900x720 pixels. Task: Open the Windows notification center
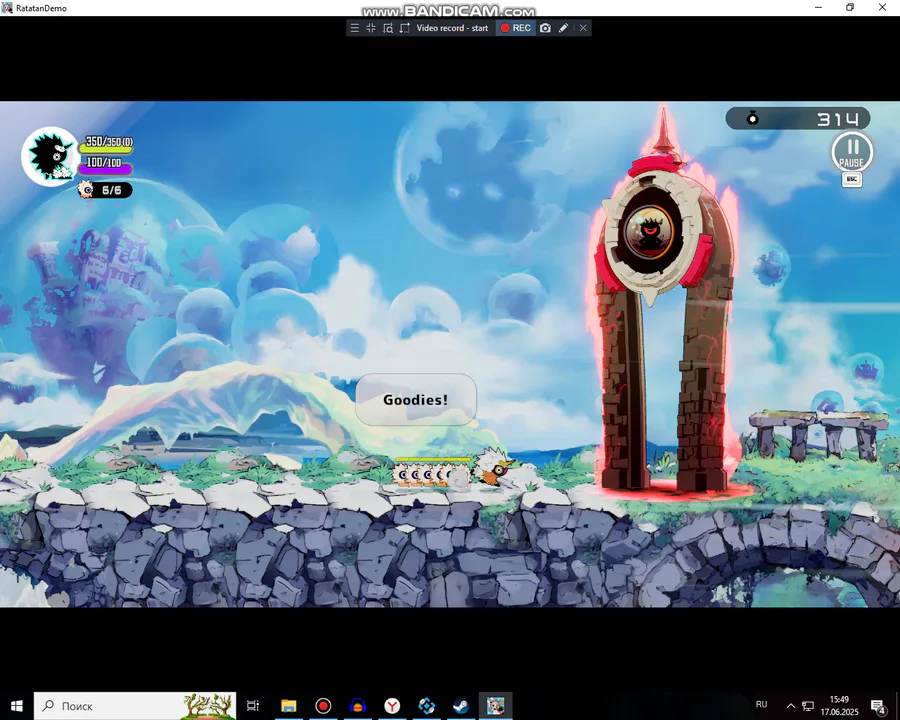click(x=878, y=706)
